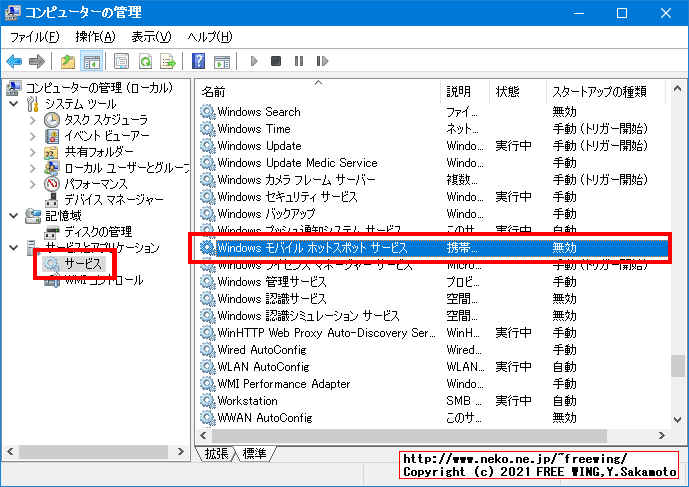Sort by the 説明 column header

465,91
